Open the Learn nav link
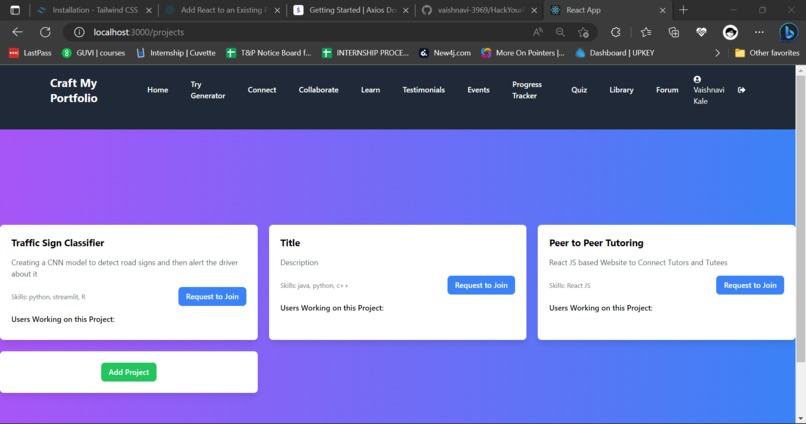Screen dimensions: 806x424 pyautogui.click(x=370, y=90)
